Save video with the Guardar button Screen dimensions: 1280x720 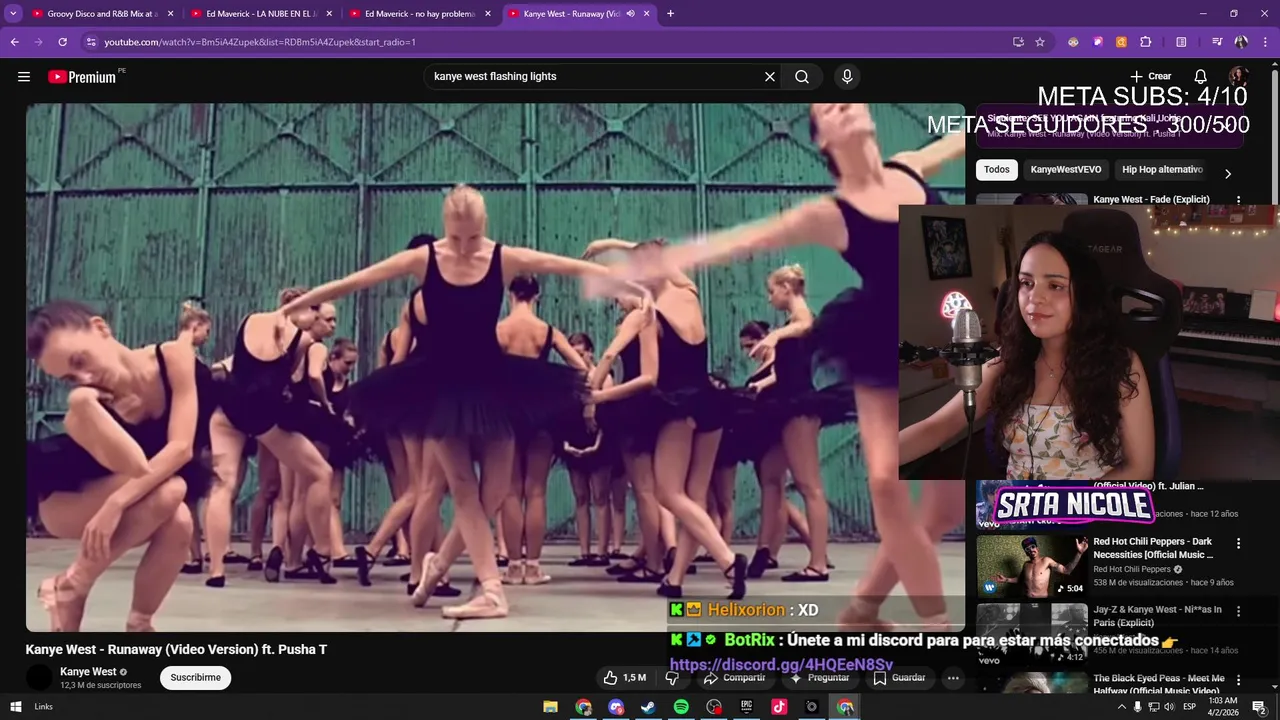[899, 678]
